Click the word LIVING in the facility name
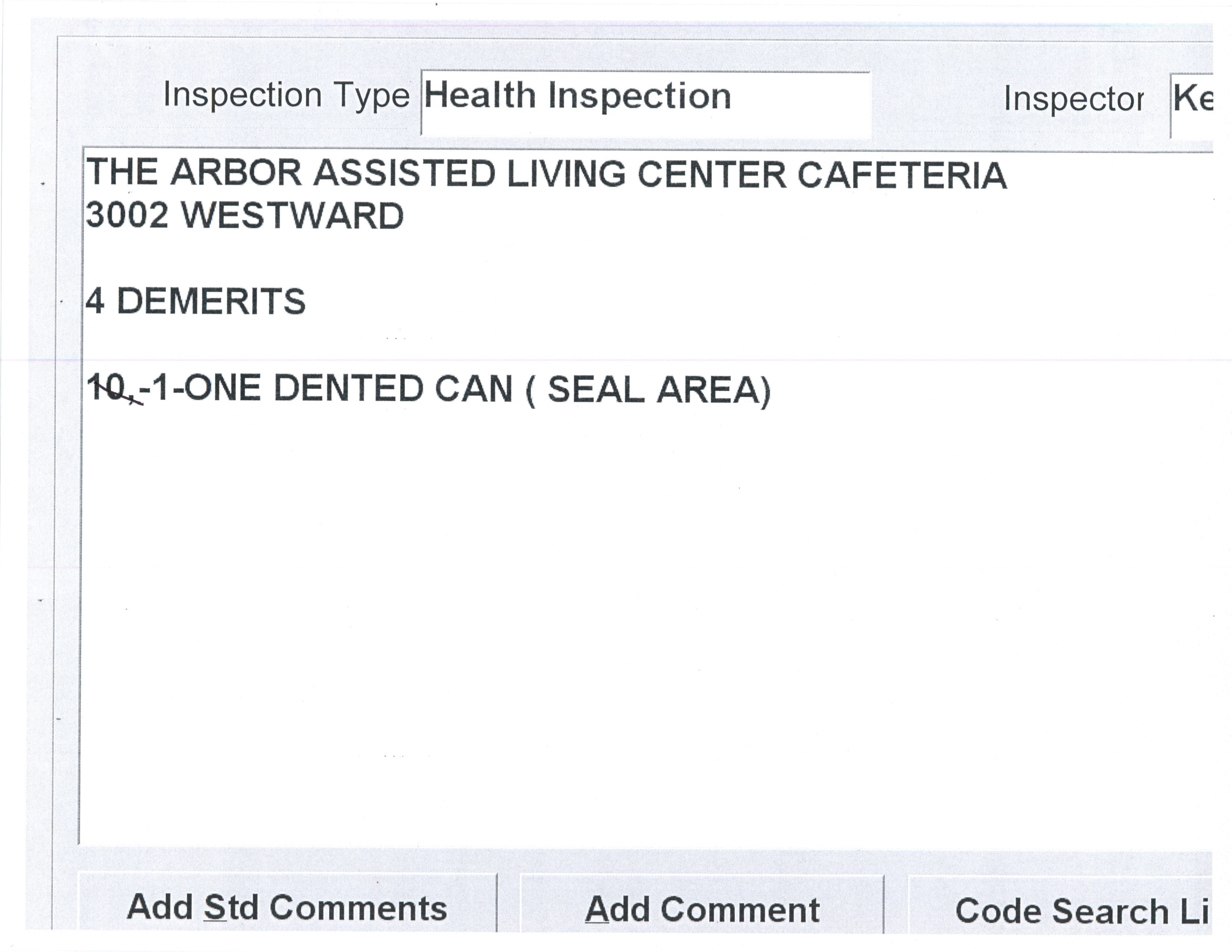This screenshot has width=1232, height=952. pyautogui.click(x=566, y=174)
